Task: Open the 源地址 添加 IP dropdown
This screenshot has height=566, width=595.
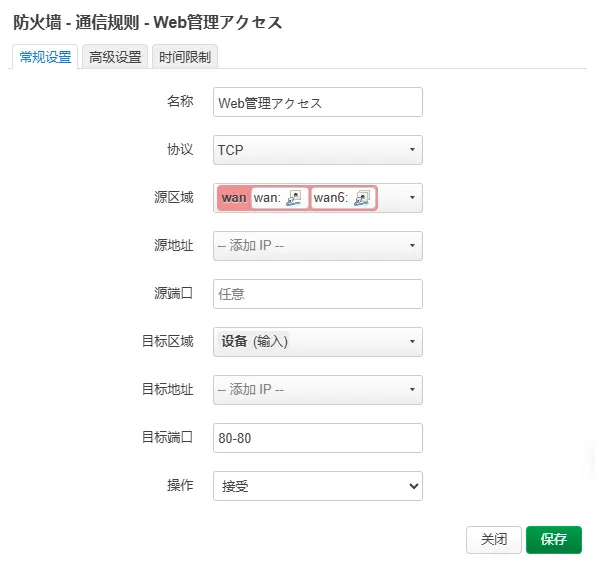Action: pos(318,246)
